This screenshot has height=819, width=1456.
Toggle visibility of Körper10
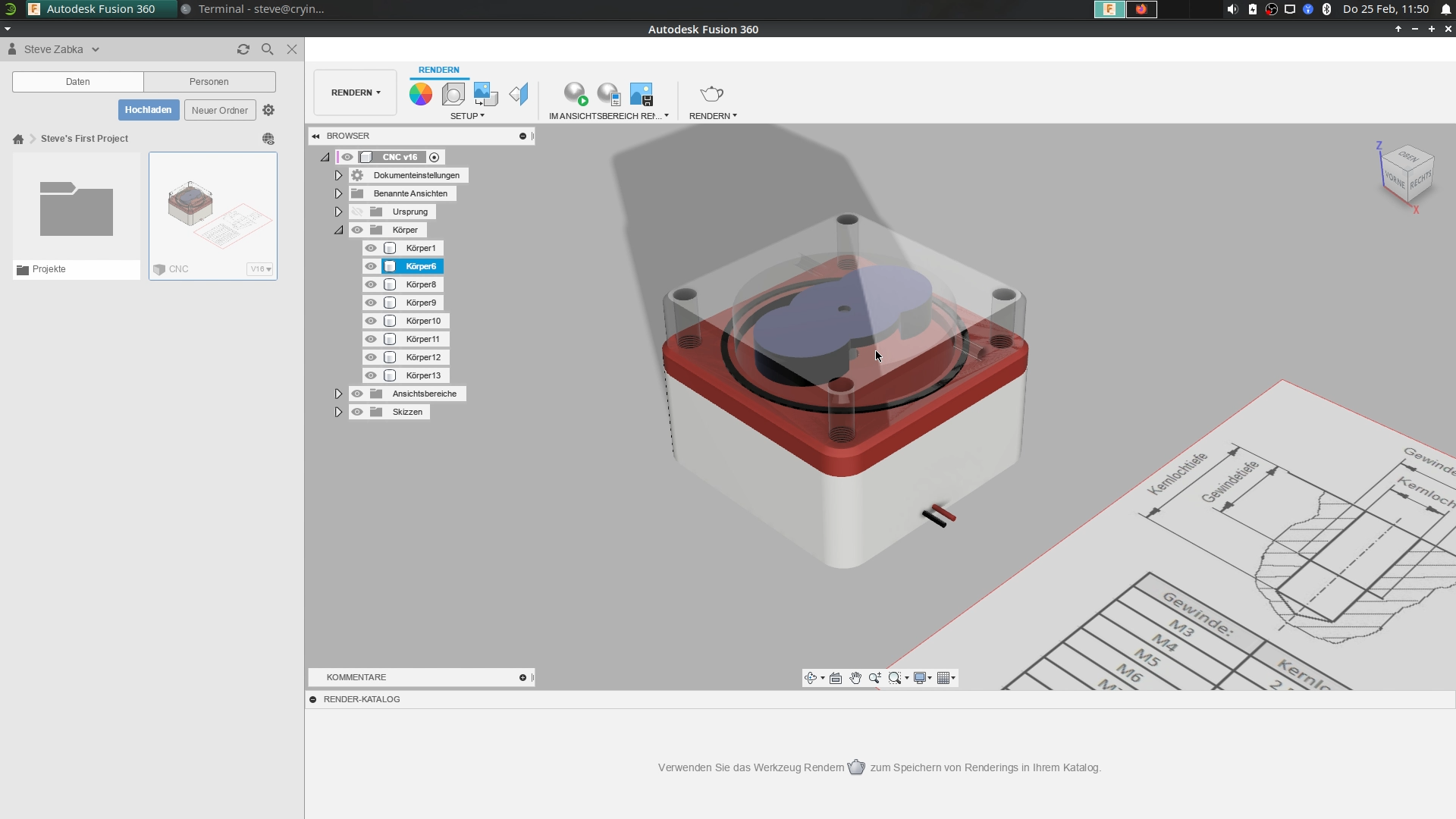pos(371,321)
